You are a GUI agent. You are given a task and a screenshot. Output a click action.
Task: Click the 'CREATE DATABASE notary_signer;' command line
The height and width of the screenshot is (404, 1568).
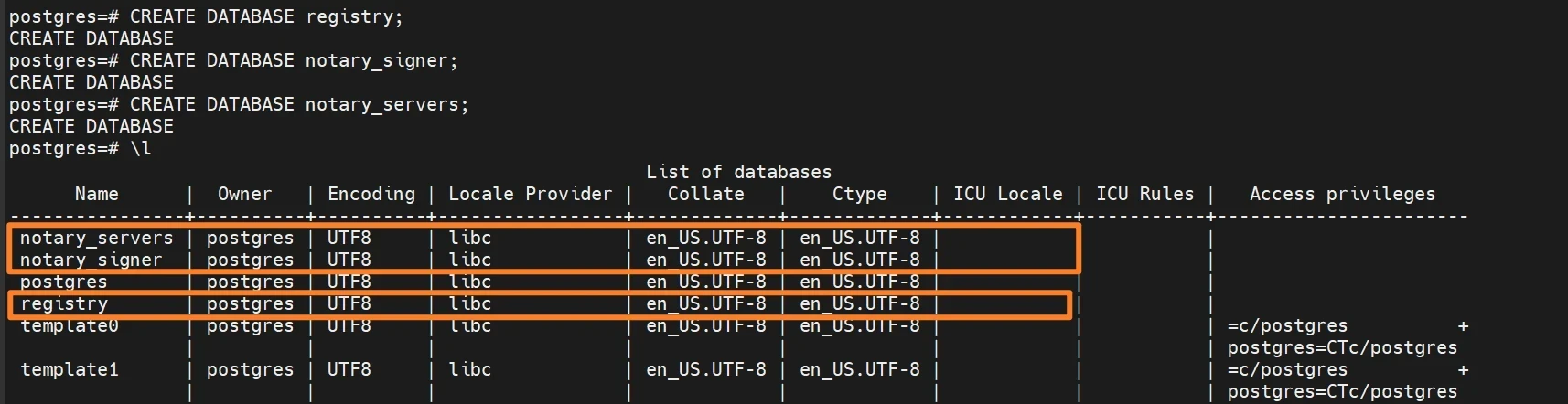(293, 60)
